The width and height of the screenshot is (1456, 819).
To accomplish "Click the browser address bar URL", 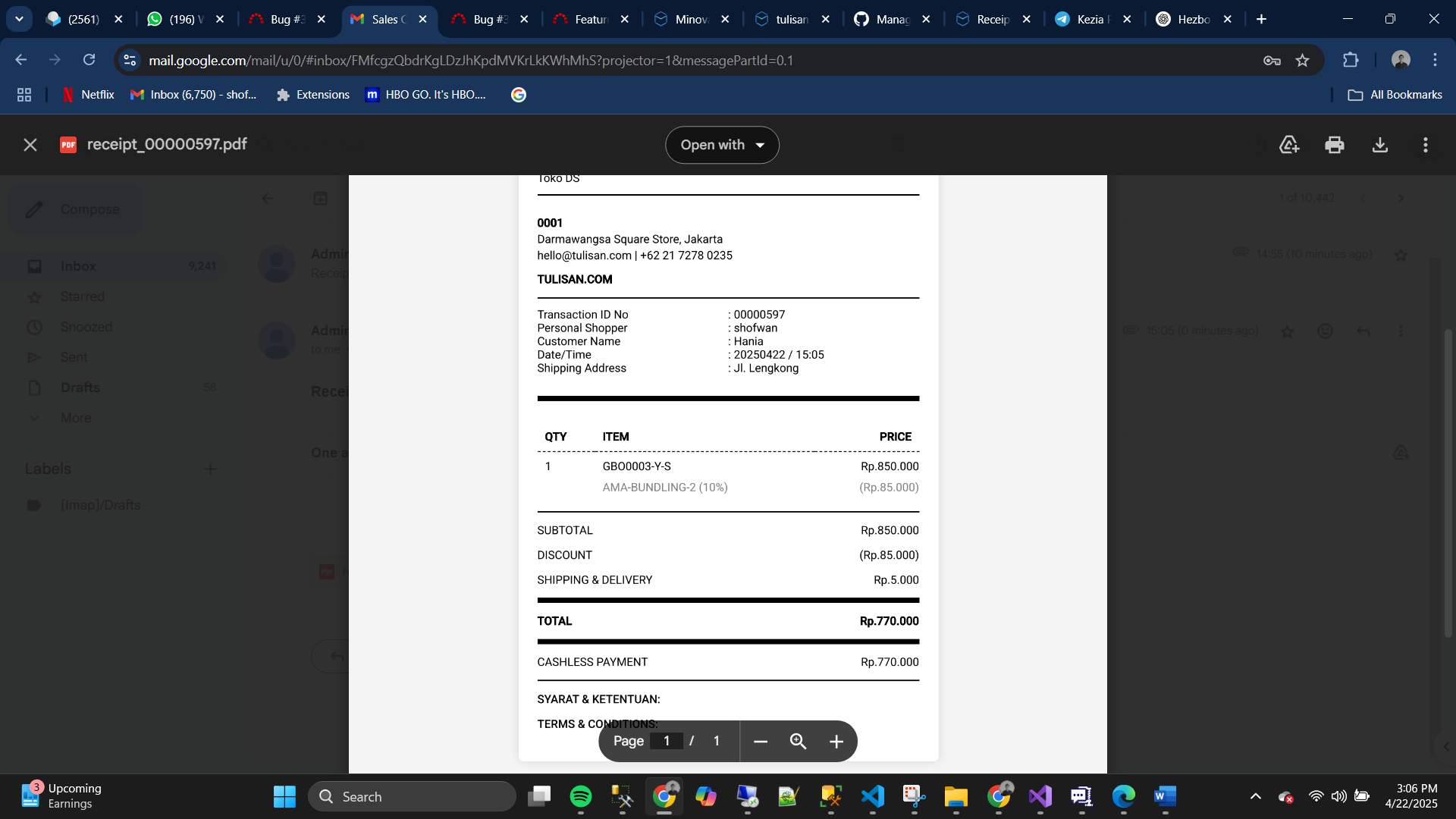I will pyautogui.click(x=470, y=60).
